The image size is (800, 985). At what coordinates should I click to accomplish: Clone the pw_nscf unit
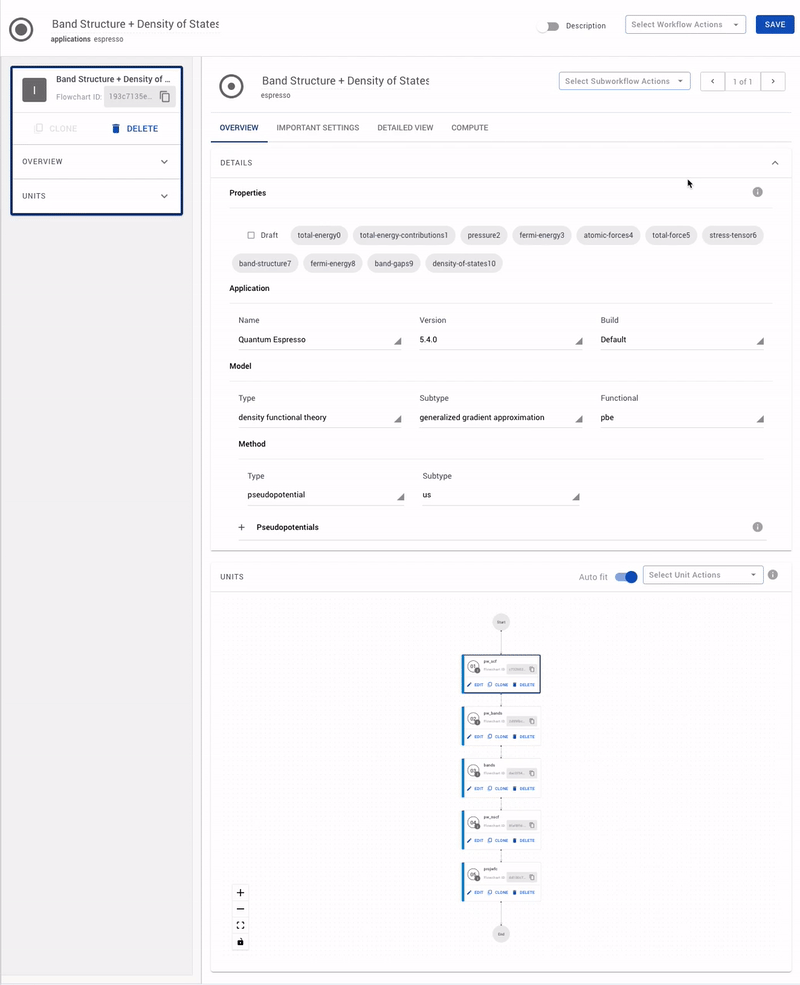tap(498, 841)
